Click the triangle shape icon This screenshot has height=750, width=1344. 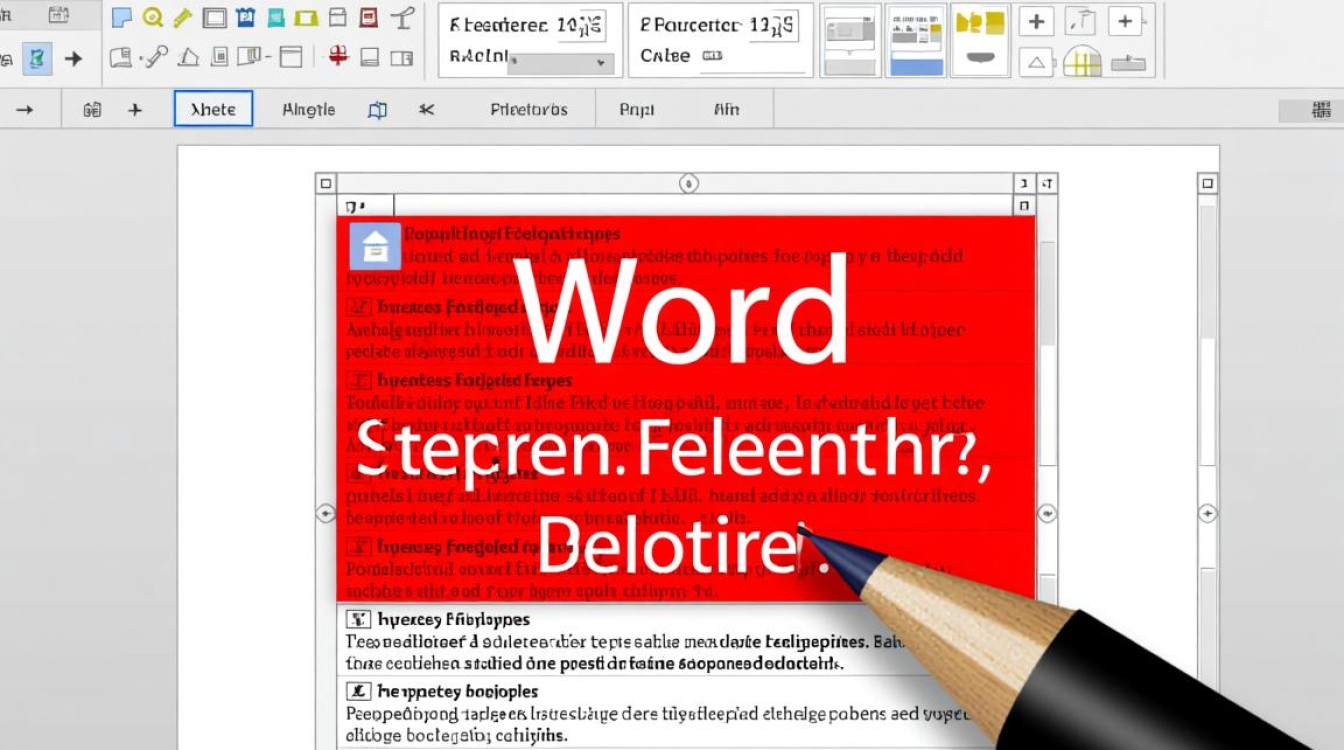pos(1036,63)
